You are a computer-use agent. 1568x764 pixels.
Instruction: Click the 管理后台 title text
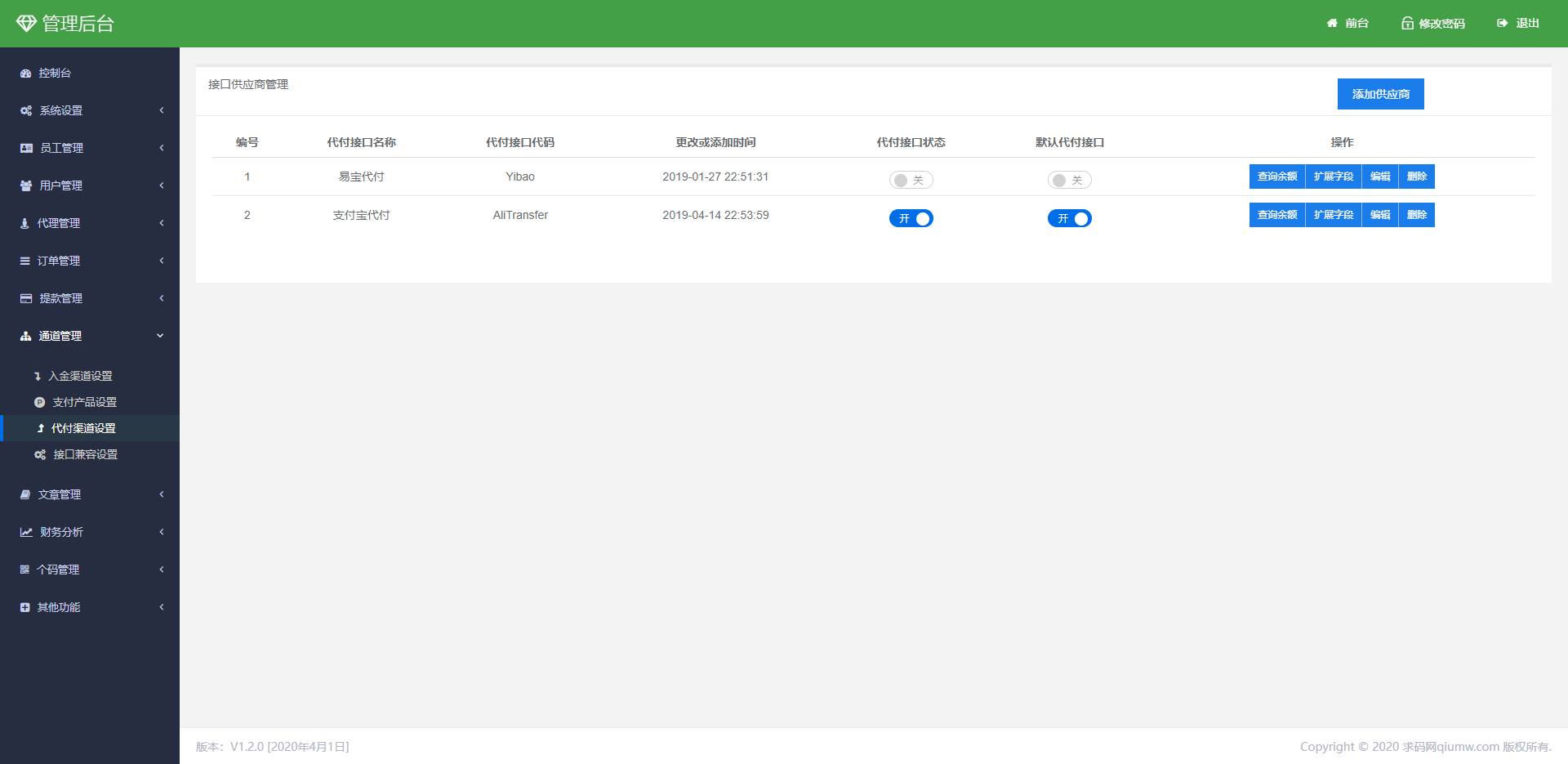pos(78,24)
